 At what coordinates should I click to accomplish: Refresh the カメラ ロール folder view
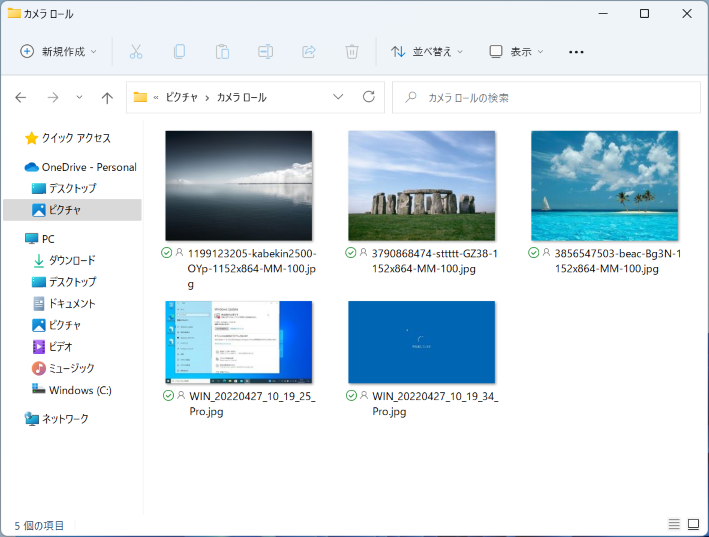point(369,96)
